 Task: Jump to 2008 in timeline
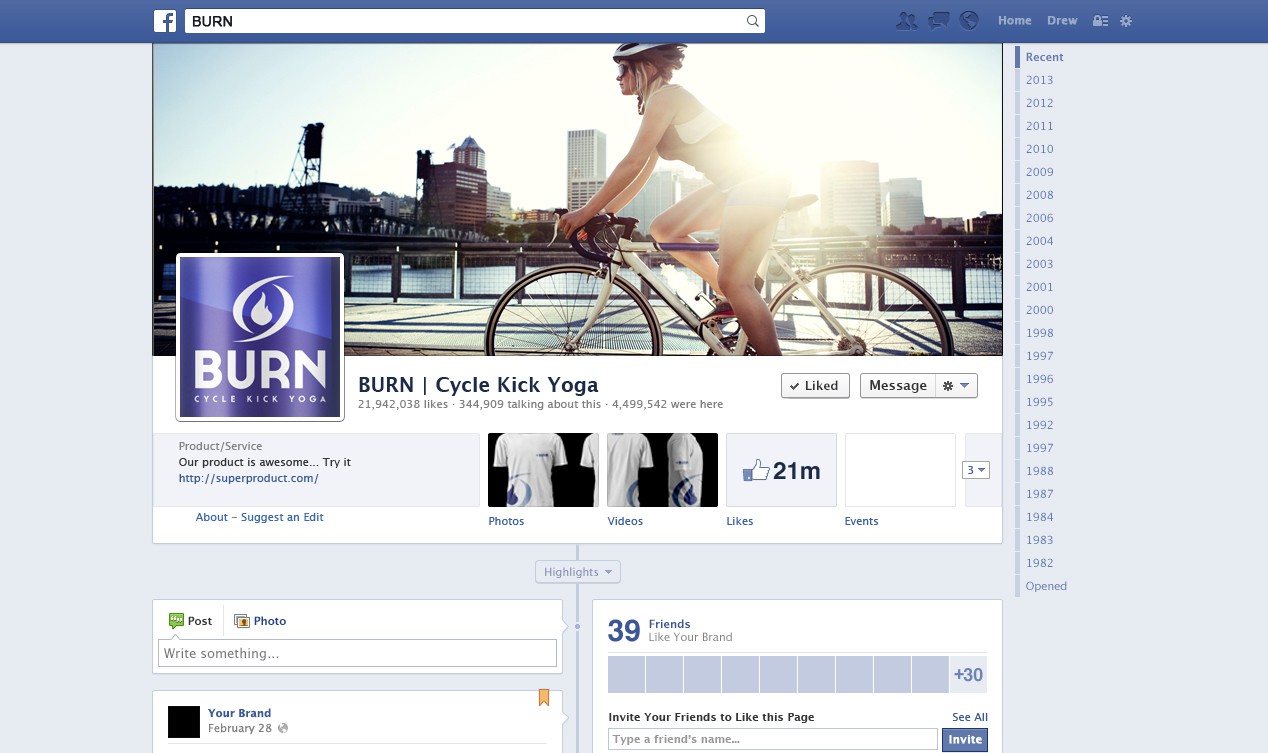coord(1039,195)
